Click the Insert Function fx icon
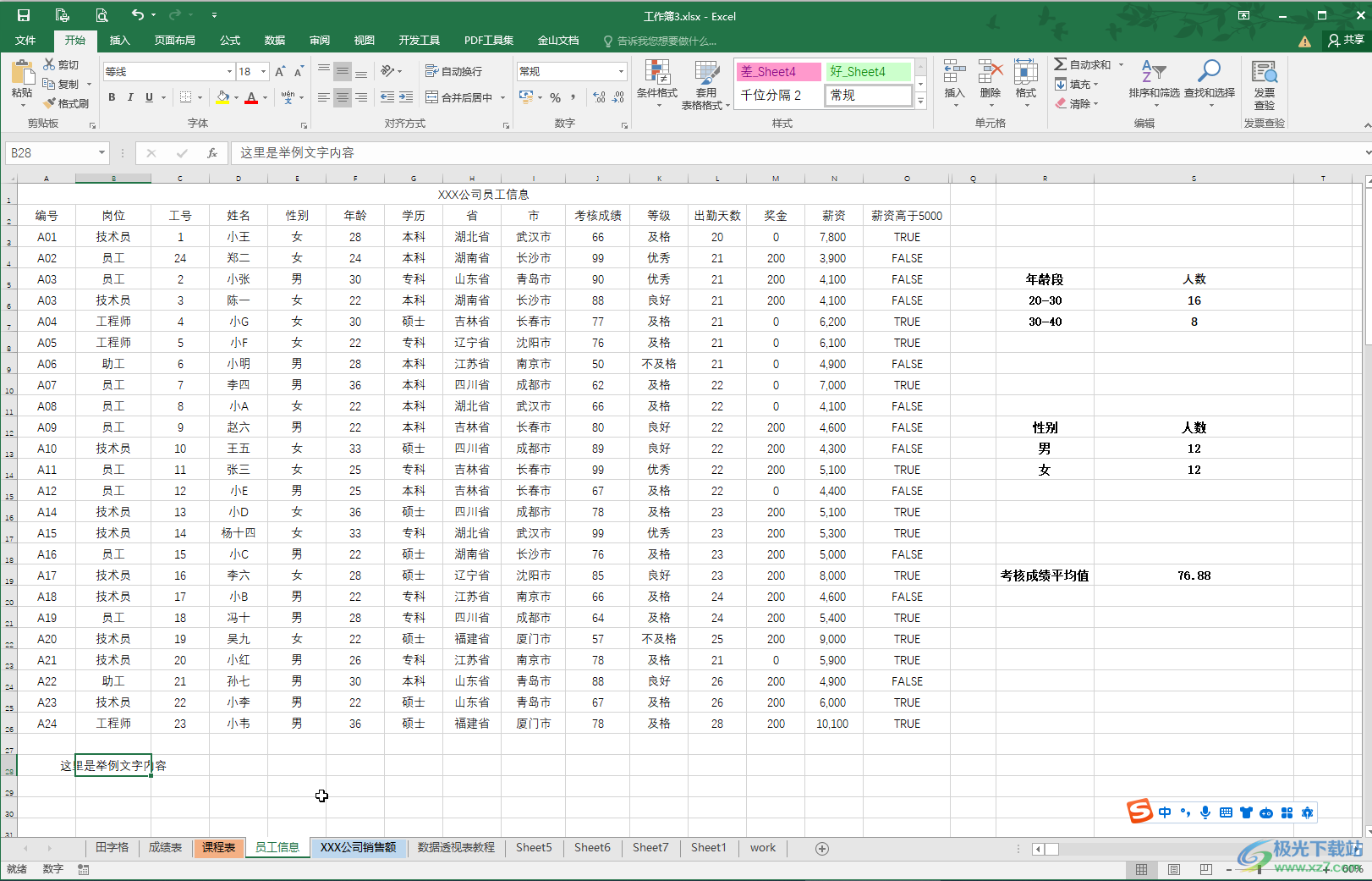Viewport: 1372px width, 881px height. 211,153
